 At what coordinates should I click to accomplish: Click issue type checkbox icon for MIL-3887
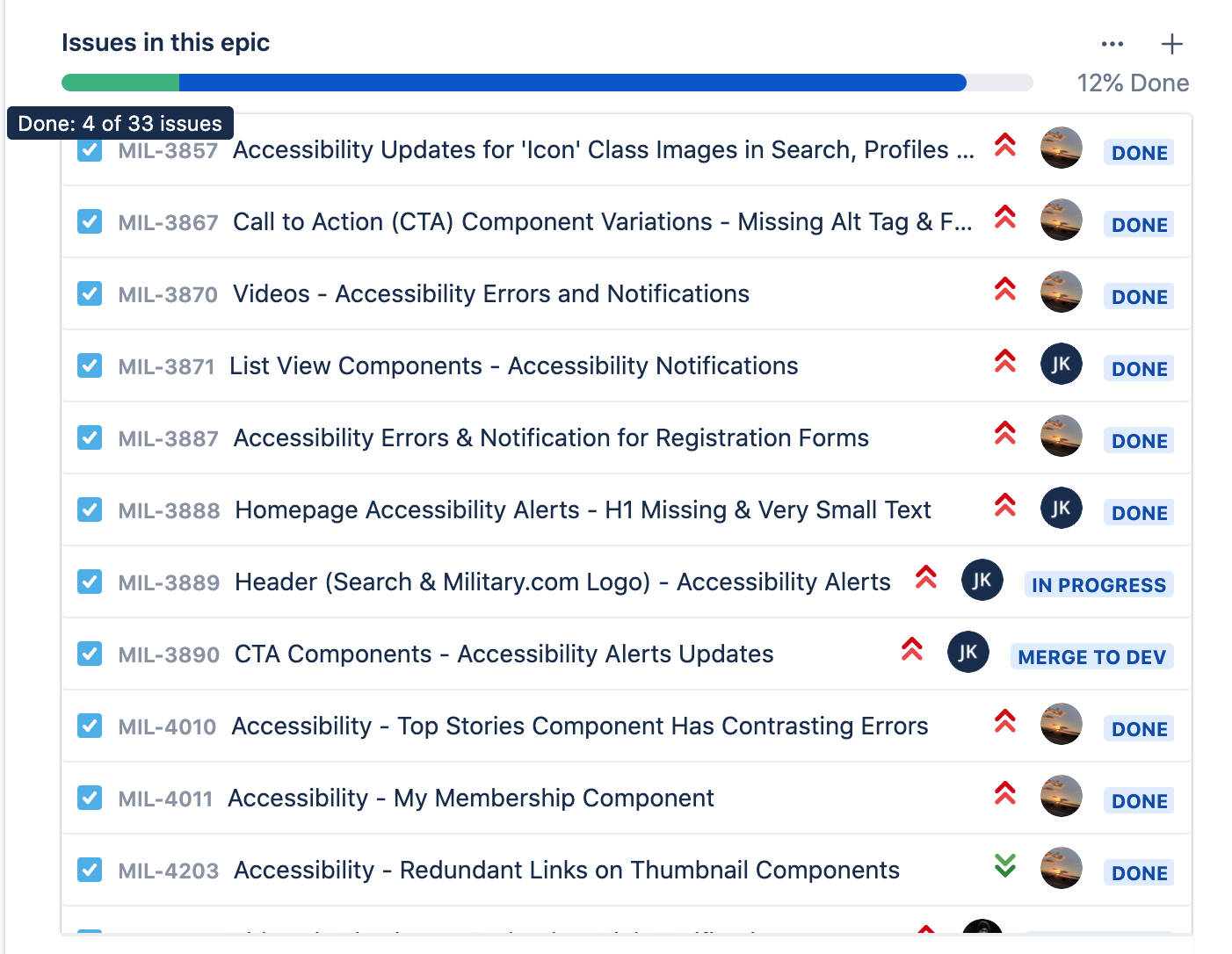point(90,437)
